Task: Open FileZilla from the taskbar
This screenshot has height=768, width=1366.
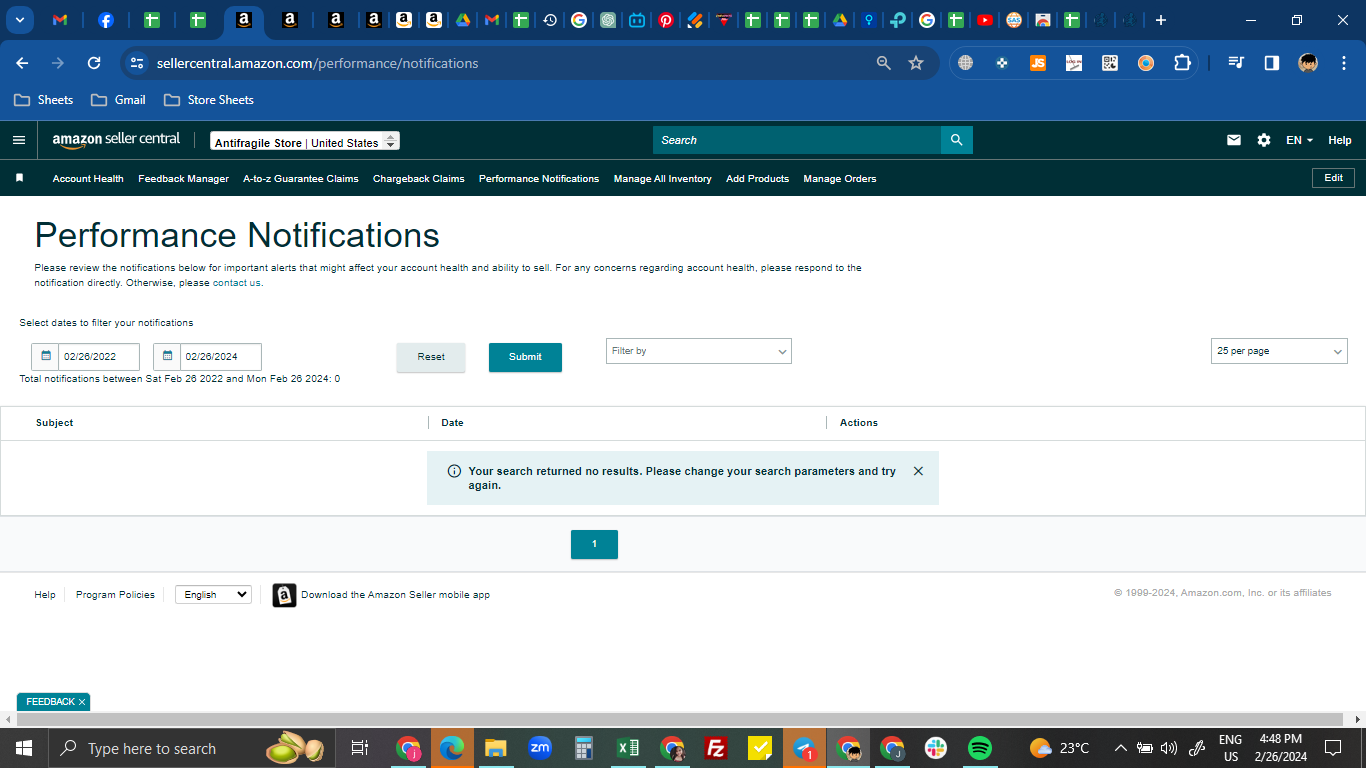Action: click(x=715, y=748)
